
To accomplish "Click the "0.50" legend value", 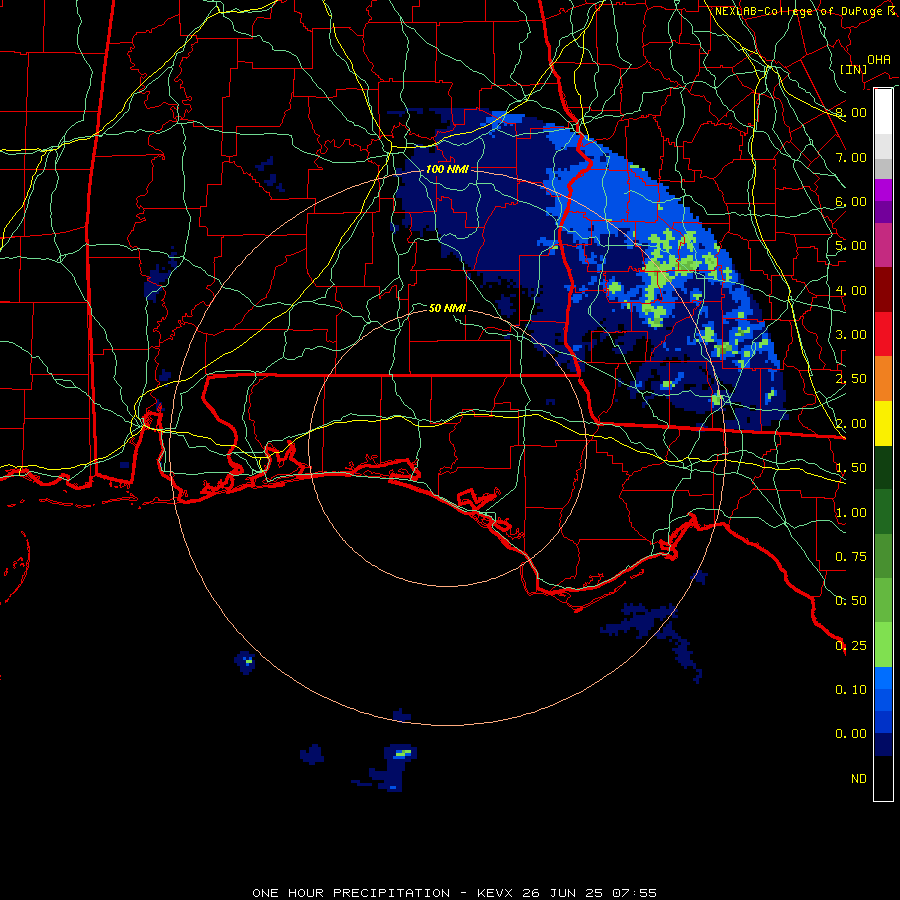I will (851, 601).
